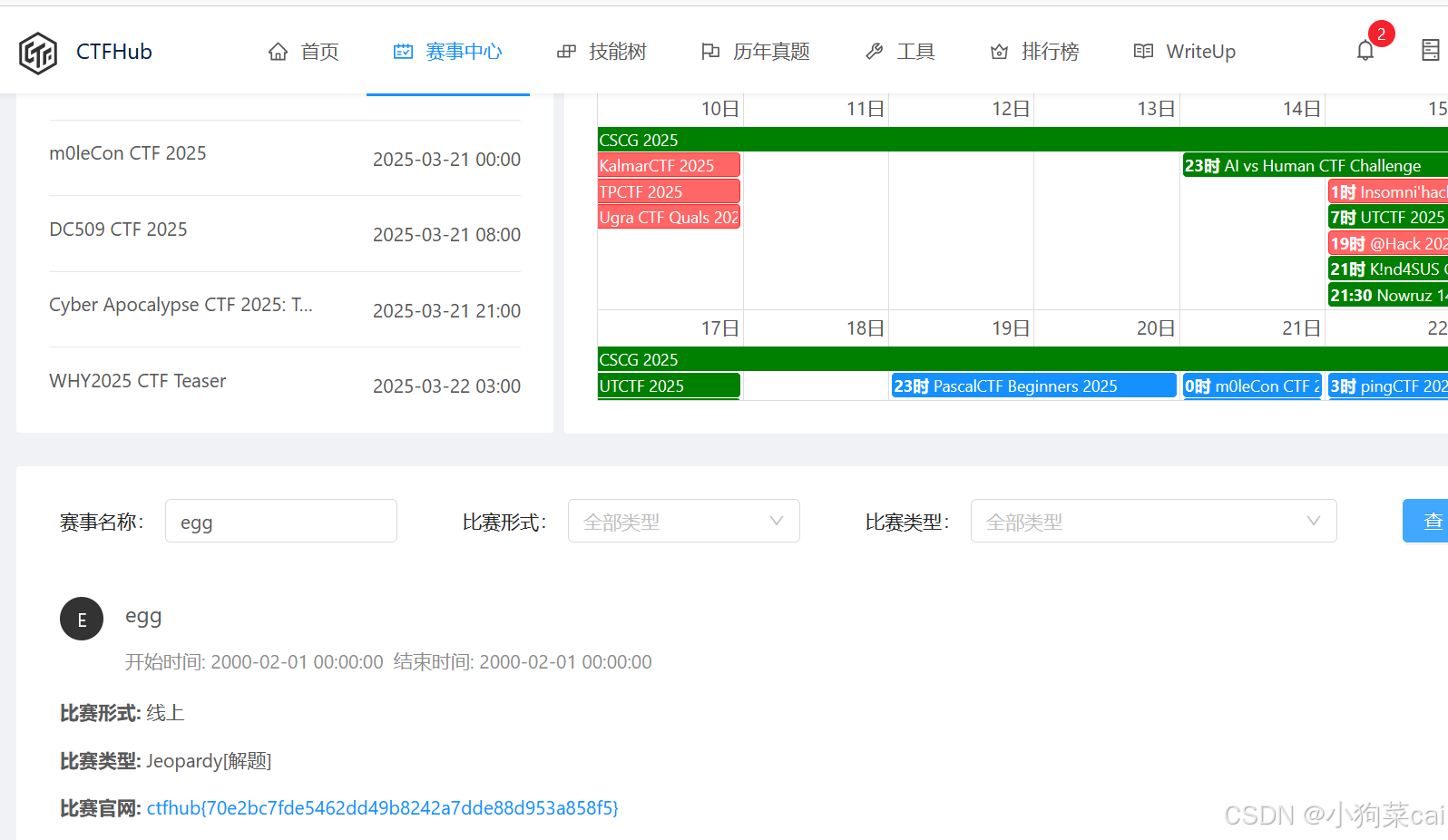
Task: Click the E avatar of egg event
Action: click(82, 619)
